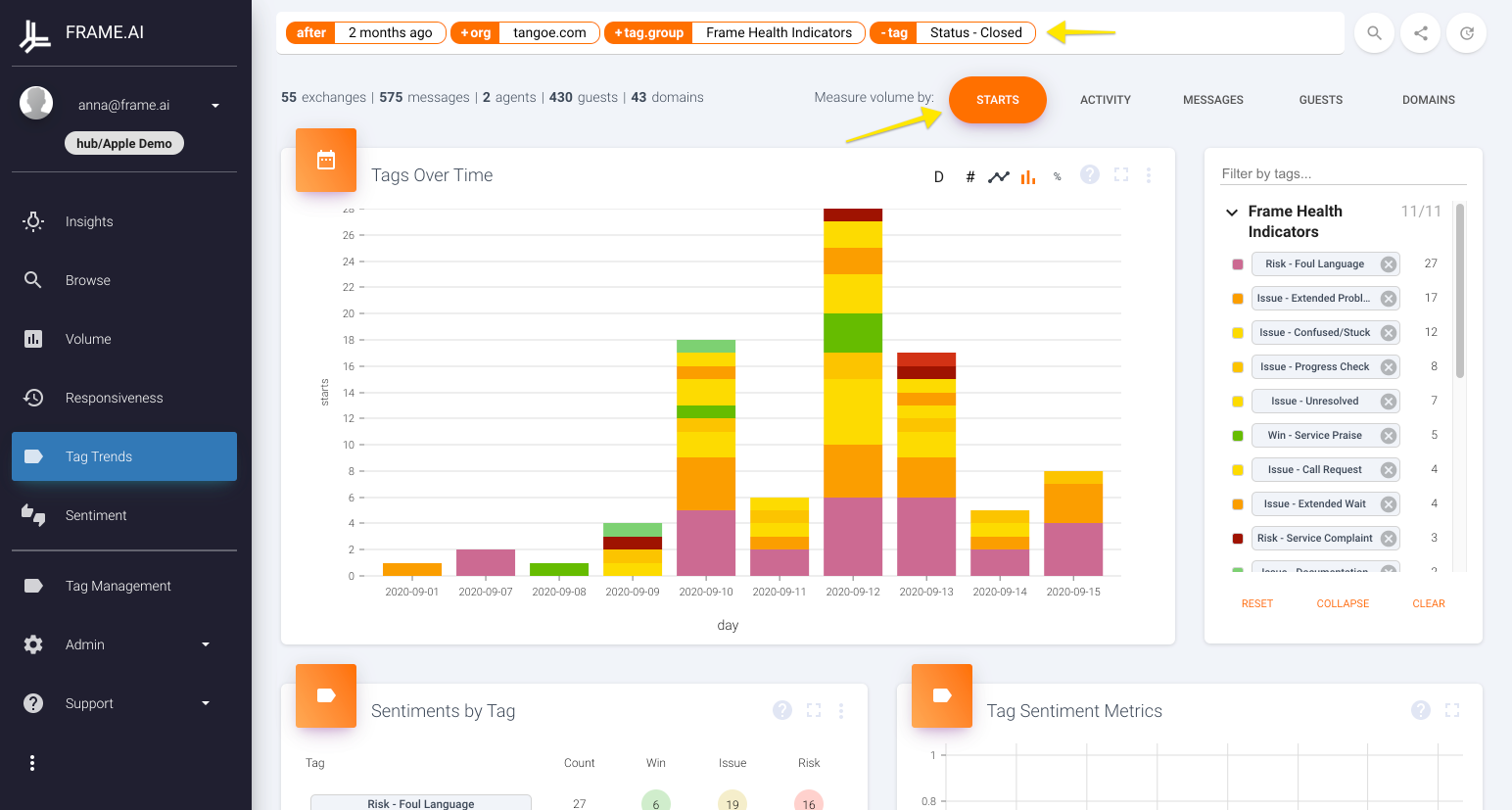This screenshot has height=810, width=1512.
Task: Click the share icon button
Action: [x=1420, y=33]
